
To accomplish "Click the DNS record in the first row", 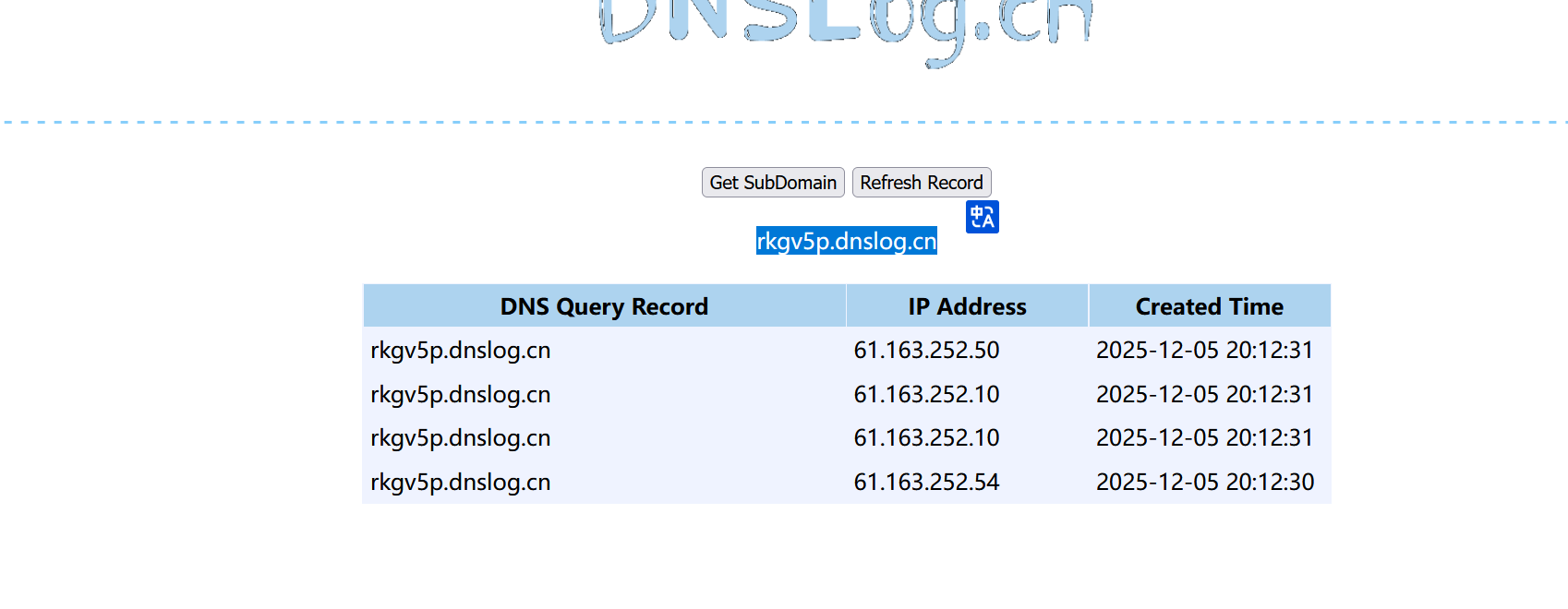I will pyautogui.click(x=461, y=351).
